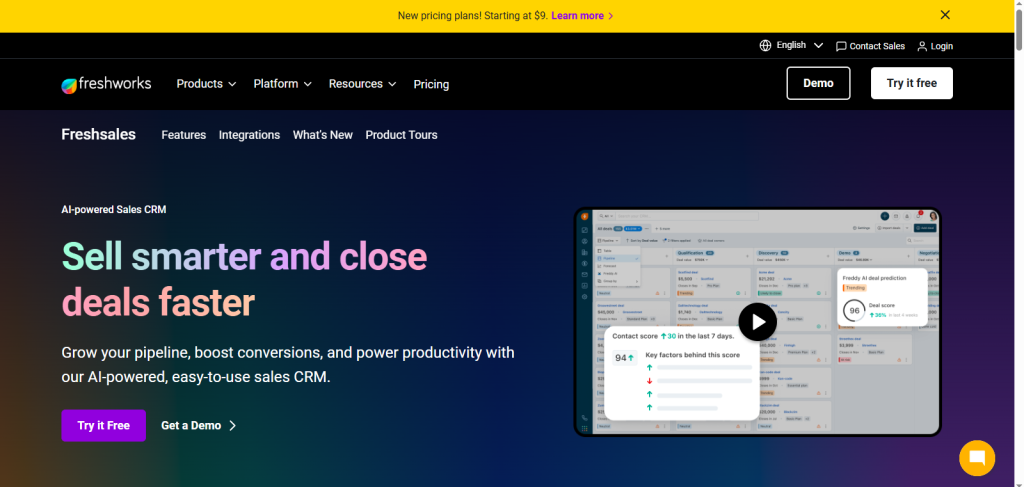The width and height of the screenshot is (1024, 487).
Task: Click the arrow next to Get a Demo
Action: pyautogui.click(x=233, y=425)
